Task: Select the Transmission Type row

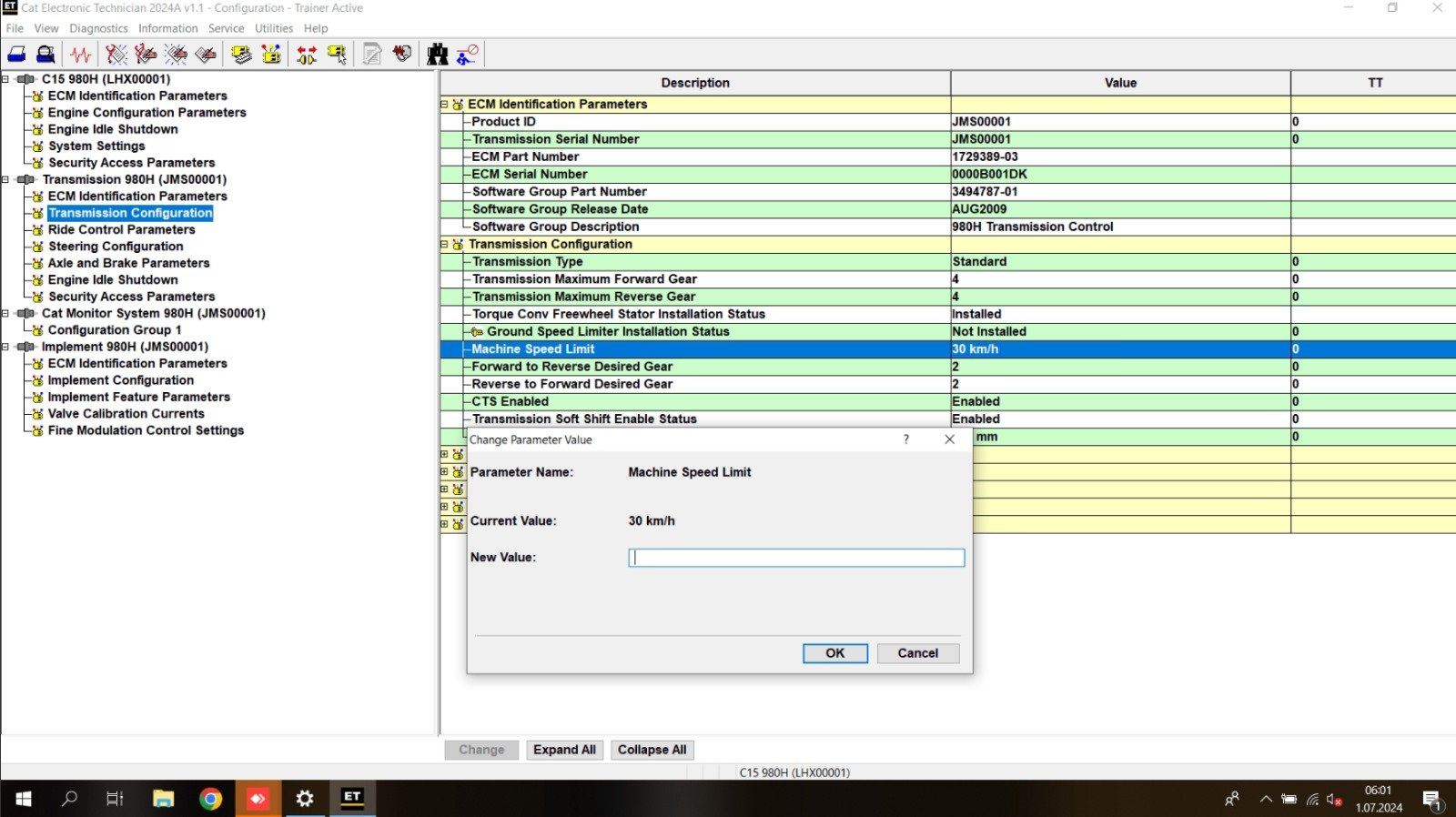Action: [x=947, y=262]
